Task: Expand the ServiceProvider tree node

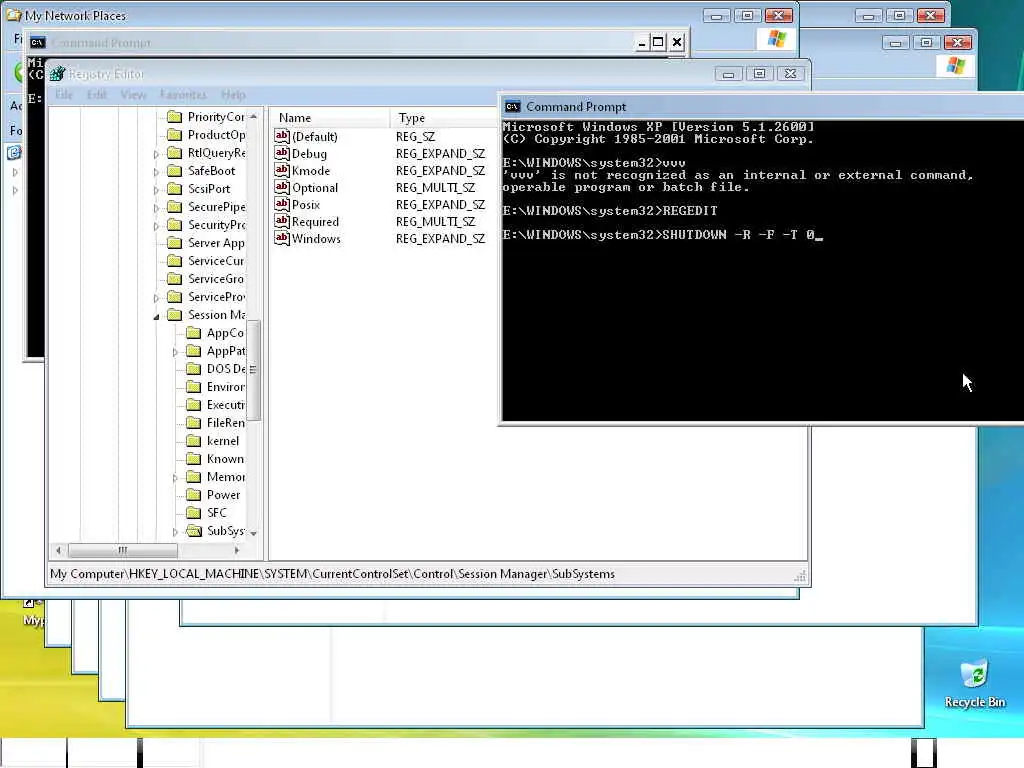Action: pos(156,298)
